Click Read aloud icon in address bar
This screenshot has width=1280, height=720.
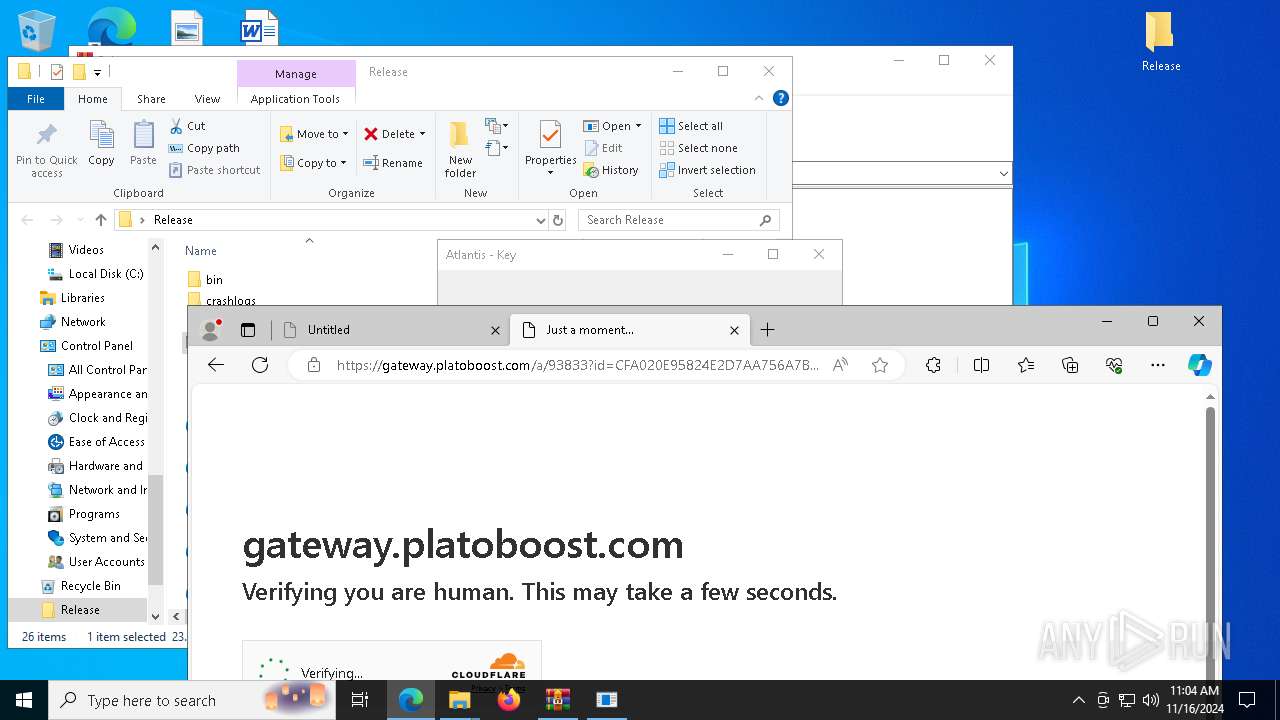(840, 366)
